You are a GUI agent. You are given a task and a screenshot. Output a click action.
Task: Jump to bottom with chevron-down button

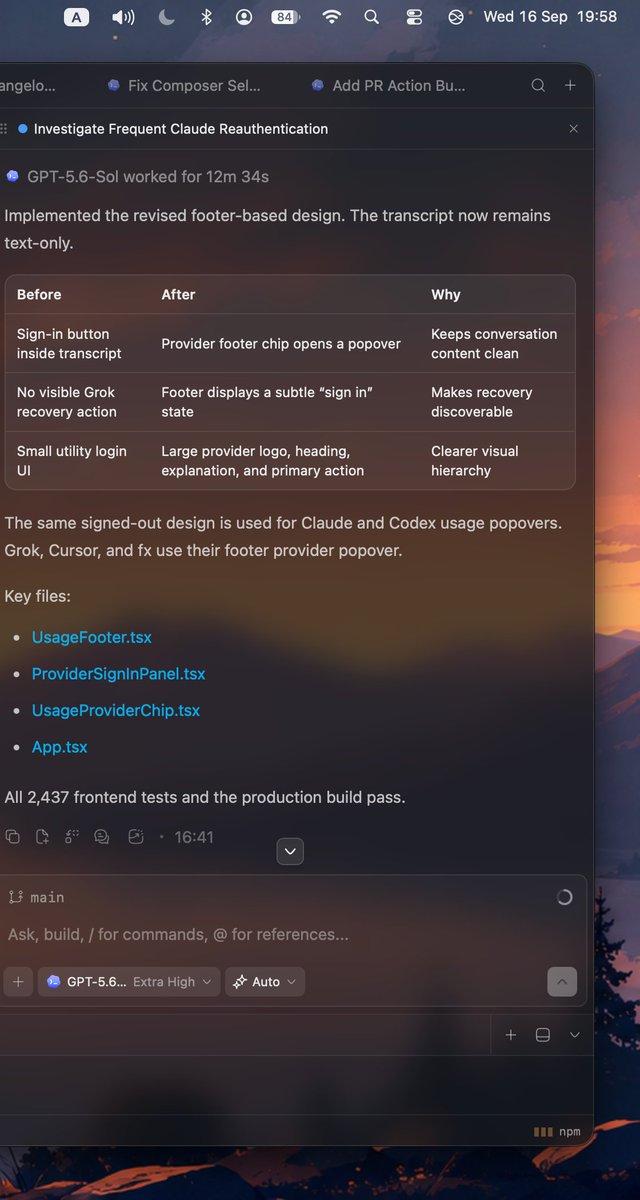click(x=290, y=851)
